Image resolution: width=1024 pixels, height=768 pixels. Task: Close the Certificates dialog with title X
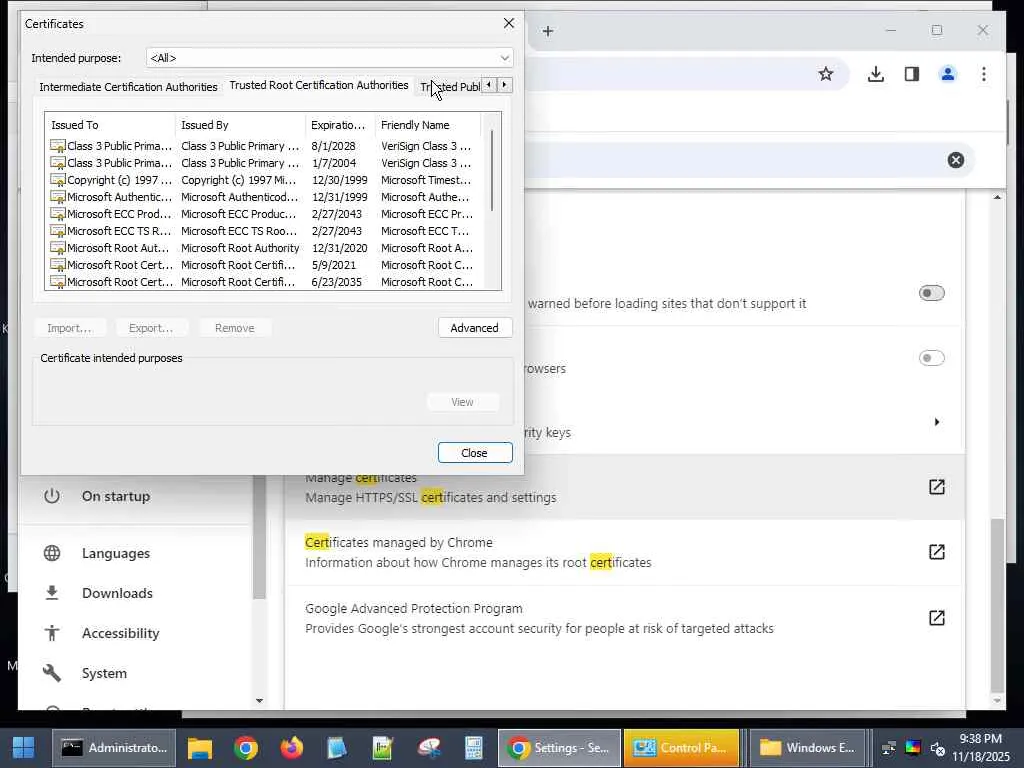[x=509, y=23]
